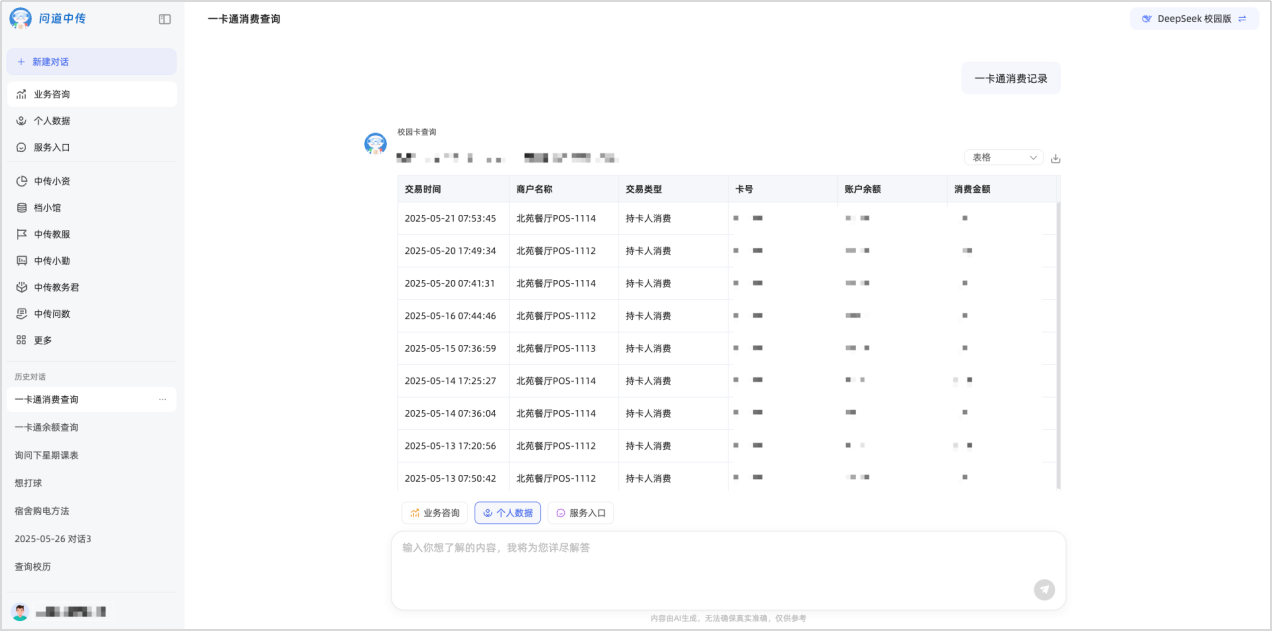The width and height of the screenshot is (1272, 632).
Task: Open options menu for 一卡通消费查询 chat
Action: (162, 400)
